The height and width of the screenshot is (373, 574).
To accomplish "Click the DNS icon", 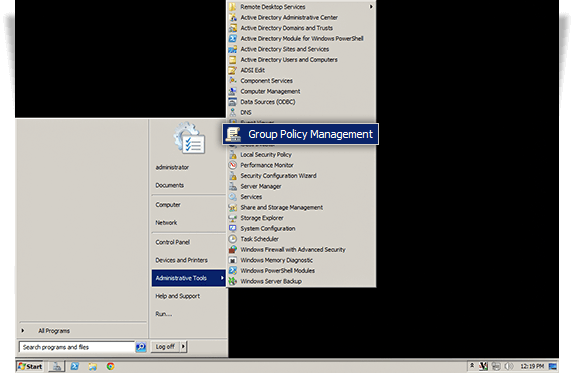I will click(232, 112).
